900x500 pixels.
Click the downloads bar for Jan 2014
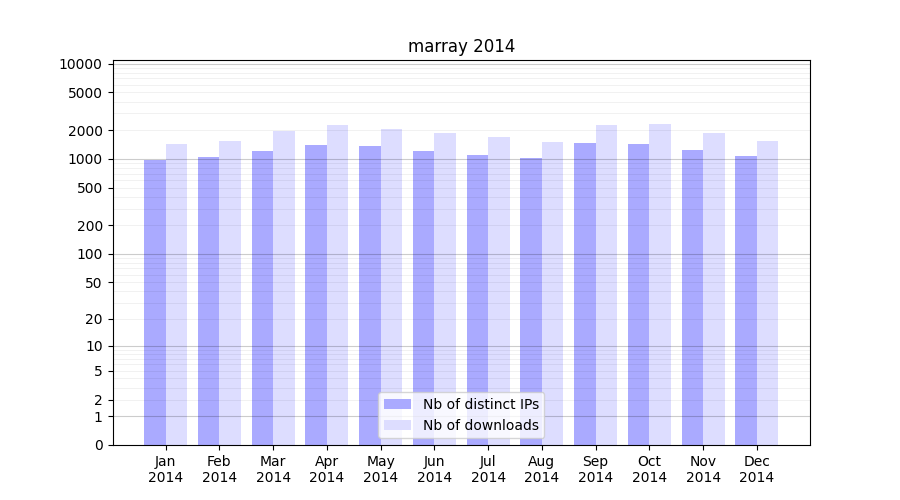pos(176,295)
